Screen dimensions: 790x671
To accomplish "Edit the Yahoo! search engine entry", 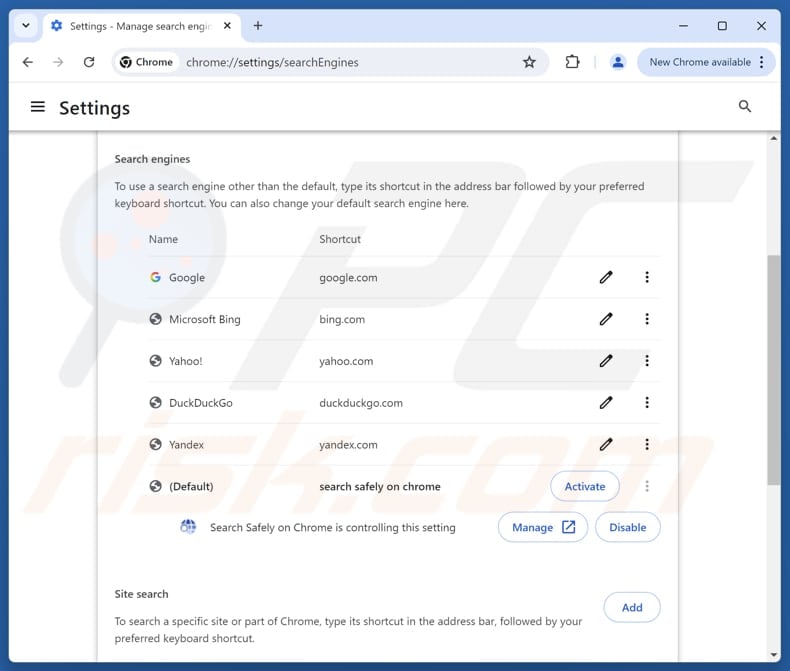I will [606, 361].
